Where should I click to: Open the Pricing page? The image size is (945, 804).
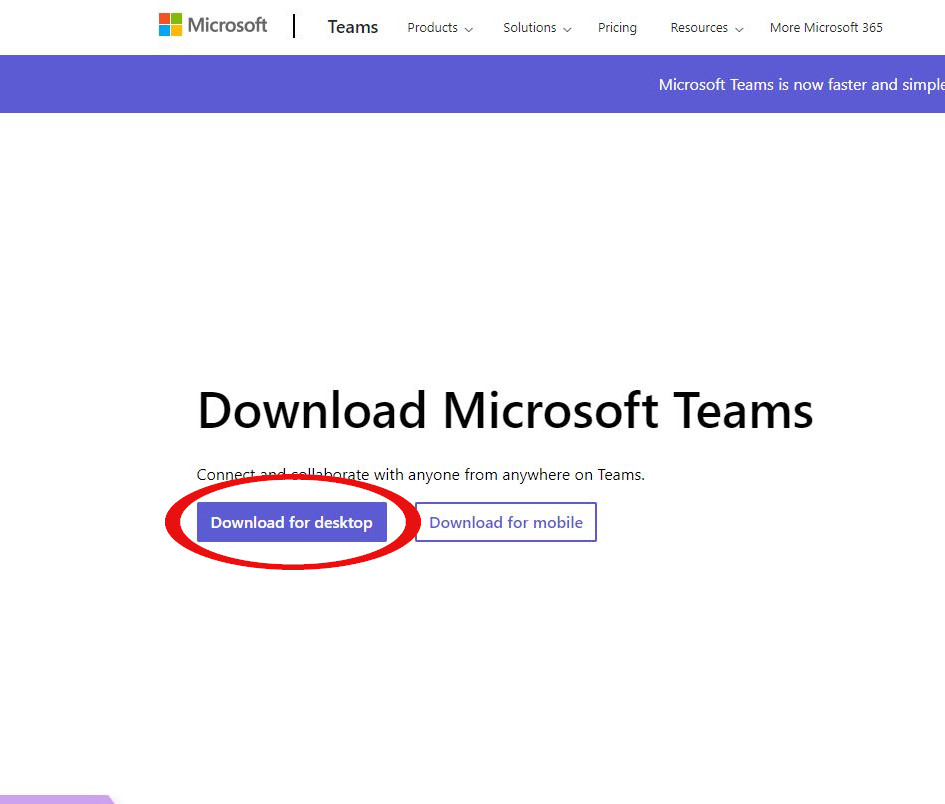point(617,28)
